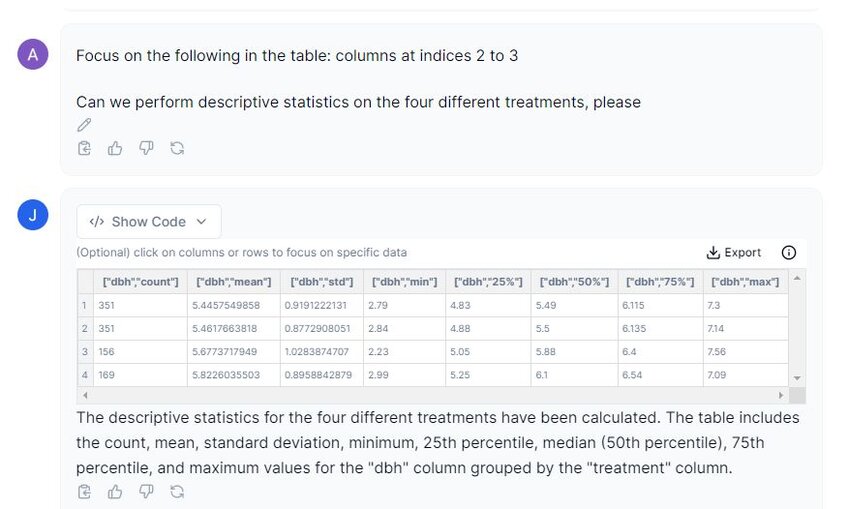Select the ["dbh","mean"] column header
The height and width of the screenshot is (509, 848).
coord(234,282)
